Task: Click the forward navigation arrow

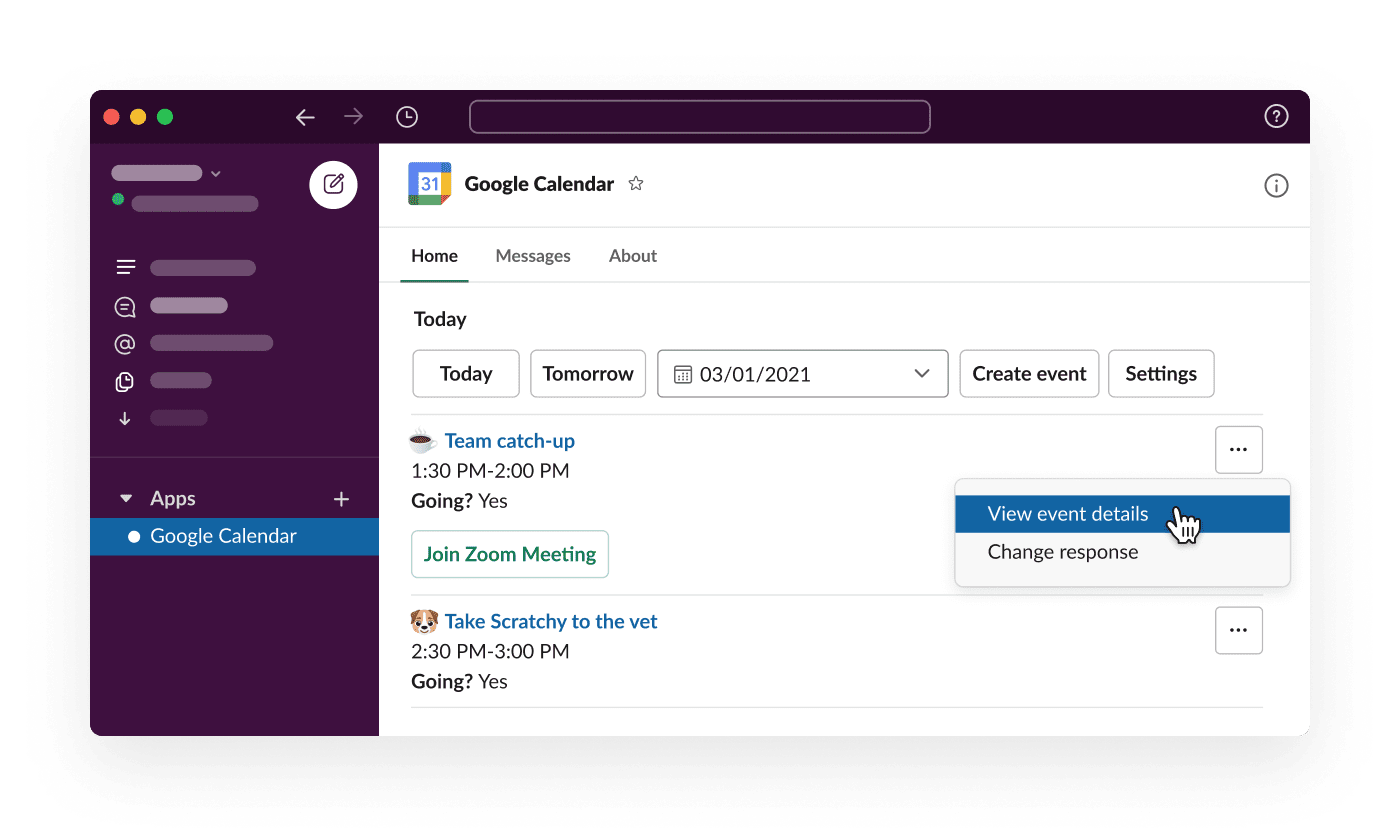Action: (353, 117)
